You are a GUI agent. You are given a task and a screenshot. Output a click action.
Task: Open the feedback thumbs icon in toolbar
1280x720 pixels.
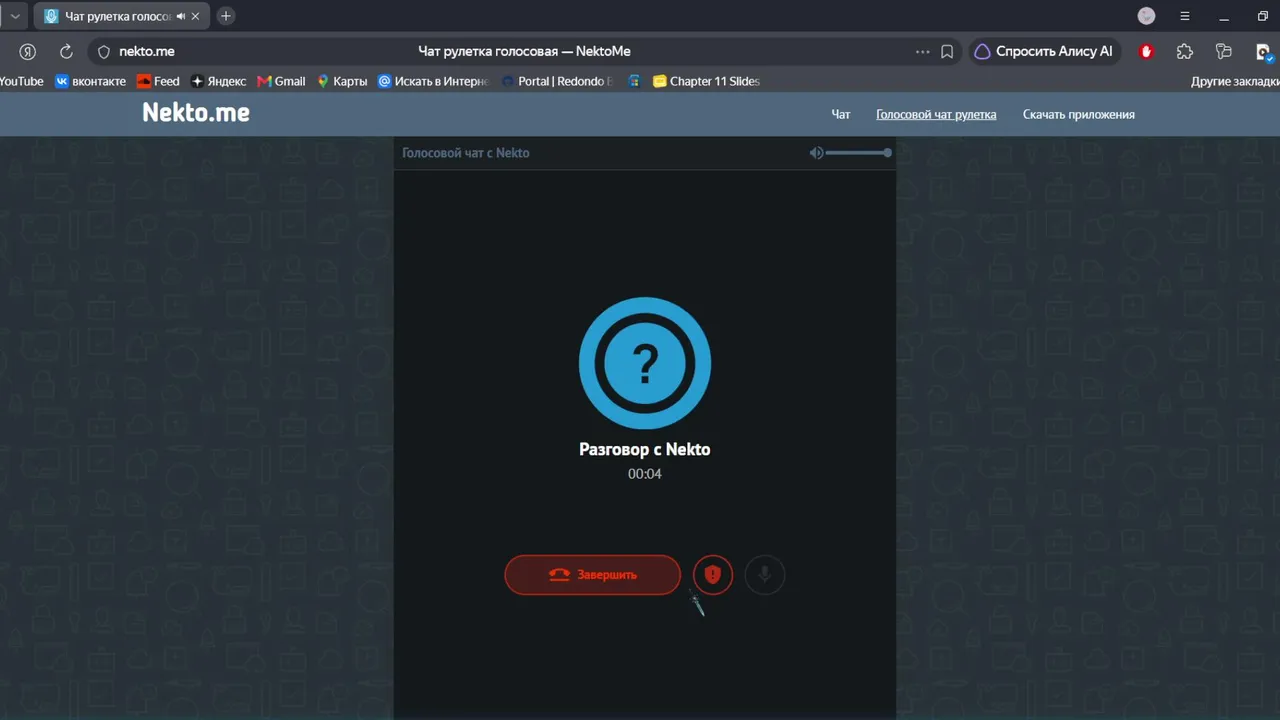[x=1223, y=51]
